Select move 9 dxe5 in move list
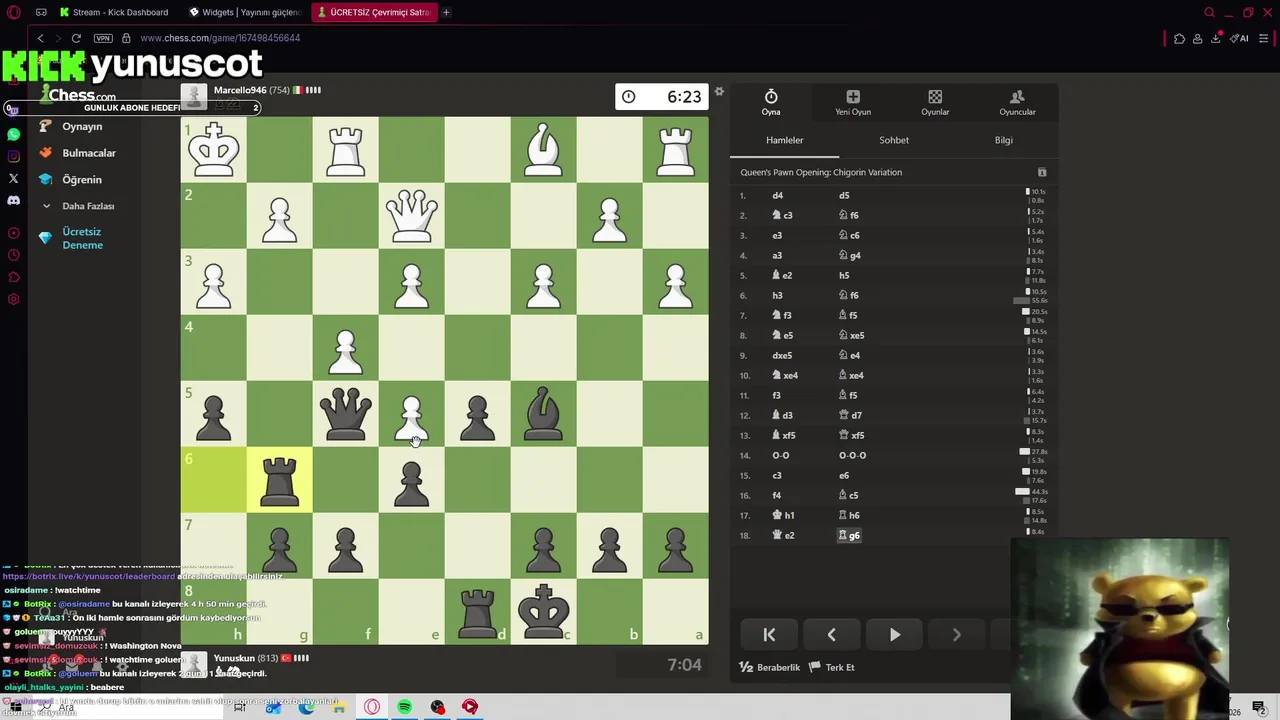Viewport: 1280px width, 720px height. point(782,355)
